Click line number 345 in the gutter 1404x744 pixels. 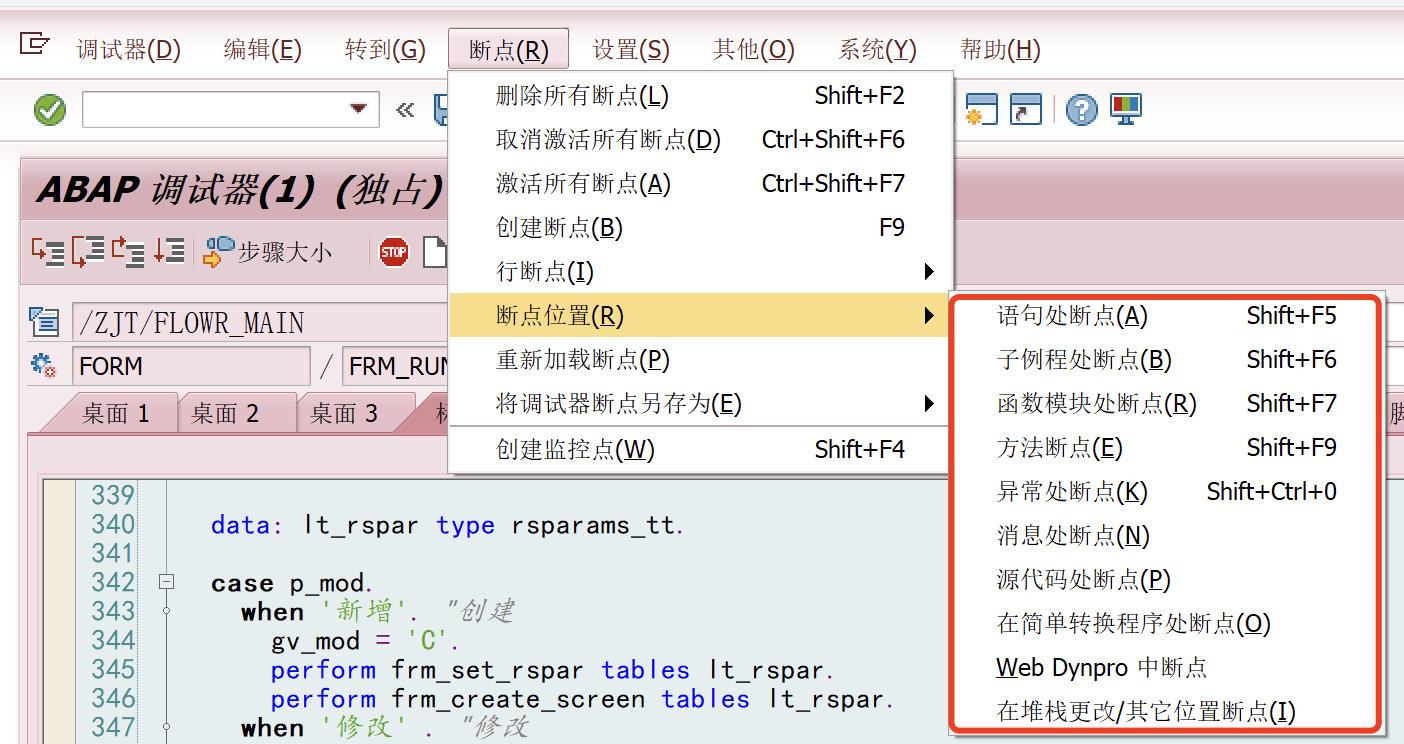pyautogui.click(x=112, y=669)
